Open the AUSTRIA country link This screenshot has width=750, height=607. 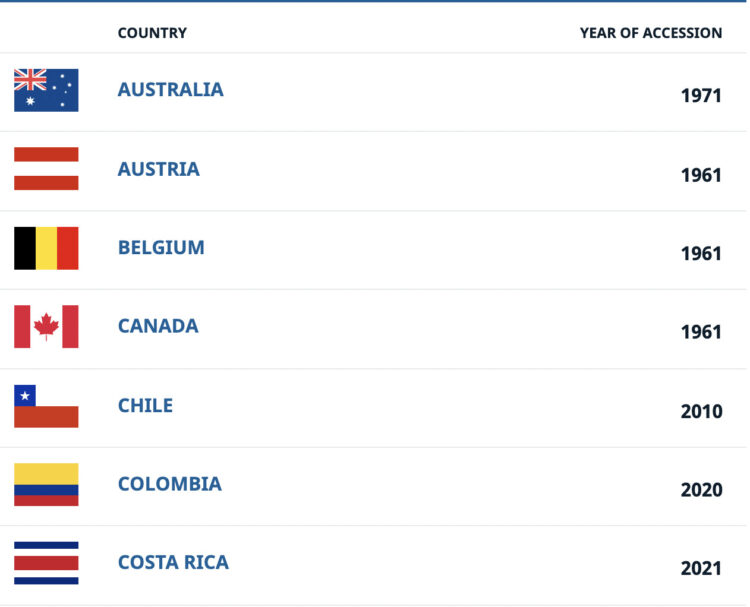(158, 169)
